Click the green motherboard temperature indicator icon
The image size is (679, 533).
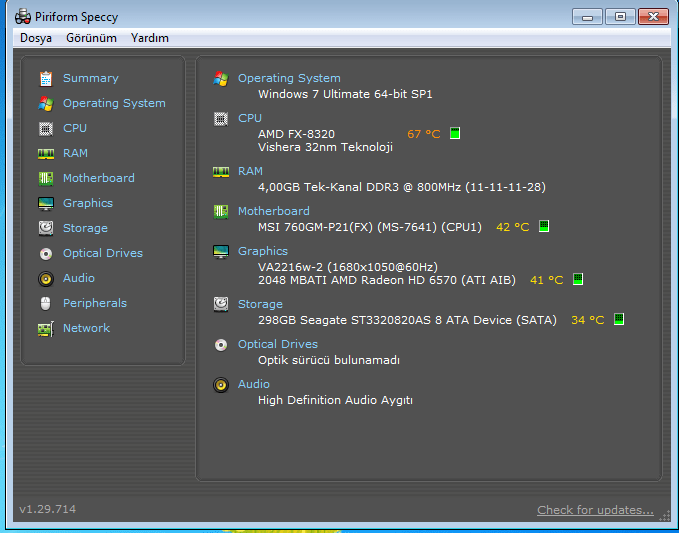pyautogui.click(x=544, y=226)
